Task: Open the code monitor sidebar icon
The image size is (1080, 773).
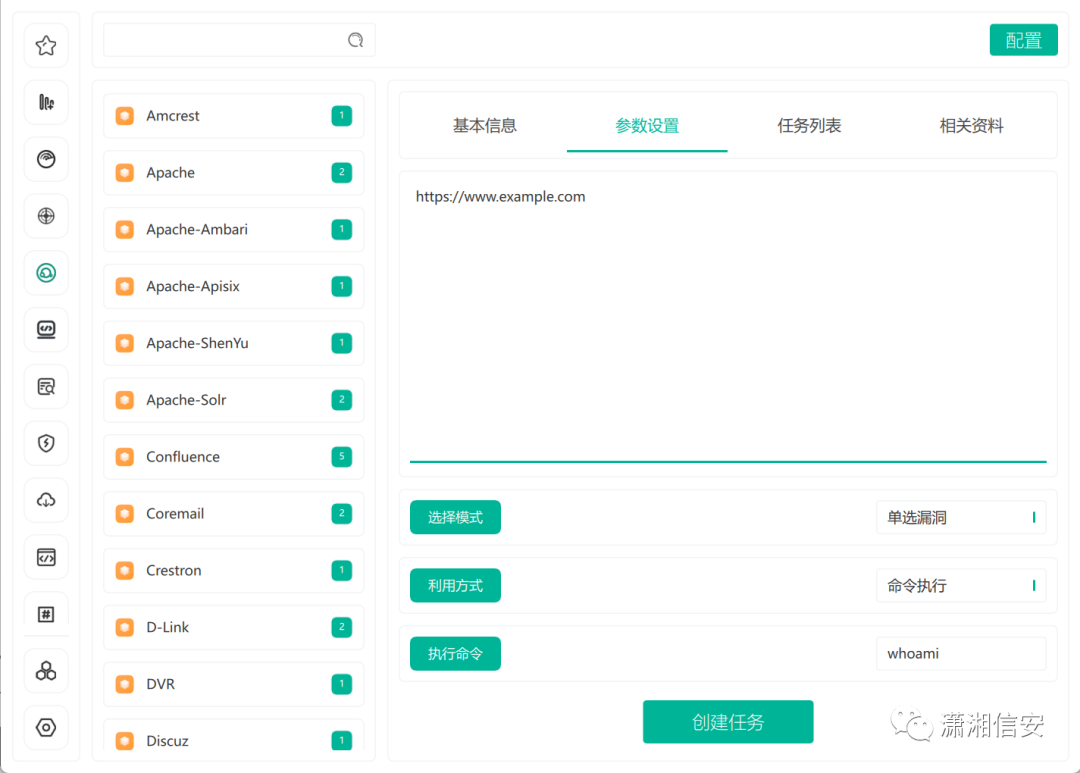Action: [x=46, y=329]
